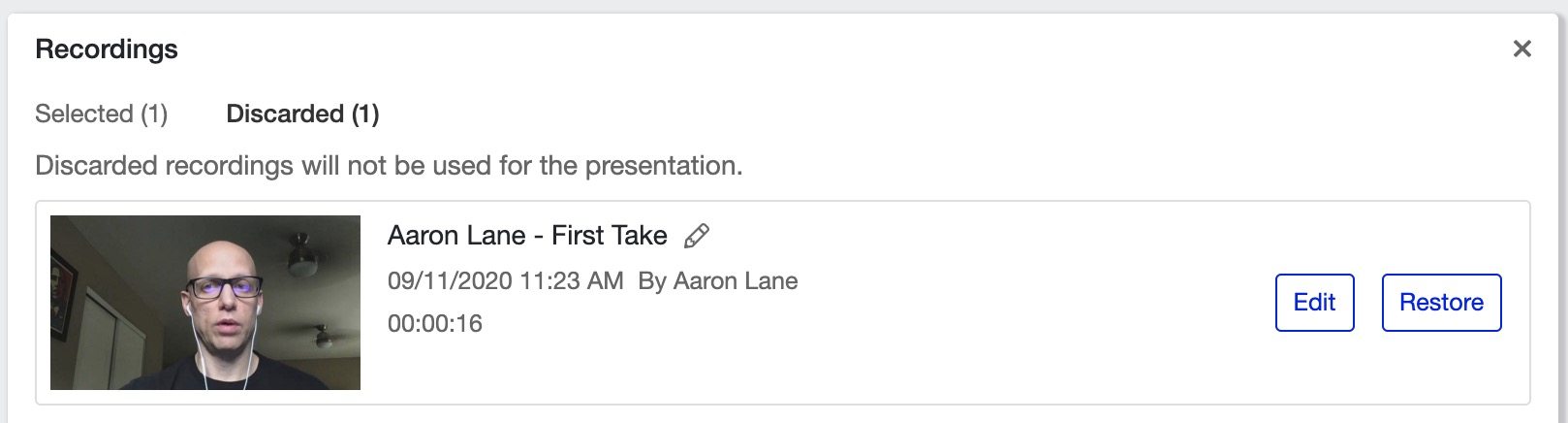Click the presenter's face in the thumbnail
1568x423 pixels.
click(223, 296)
